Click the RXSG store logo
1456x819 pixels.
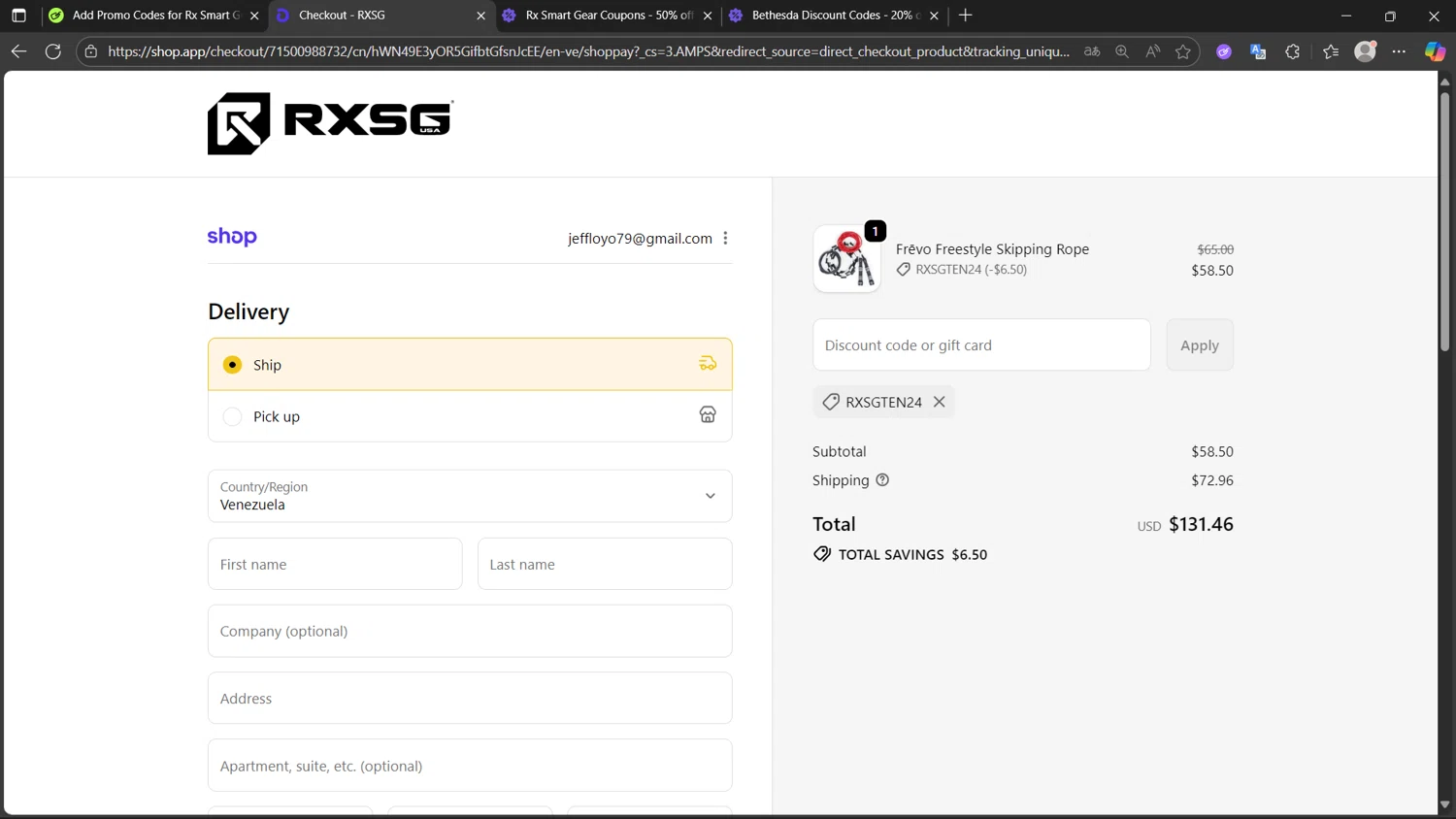[x=330, y=123]
